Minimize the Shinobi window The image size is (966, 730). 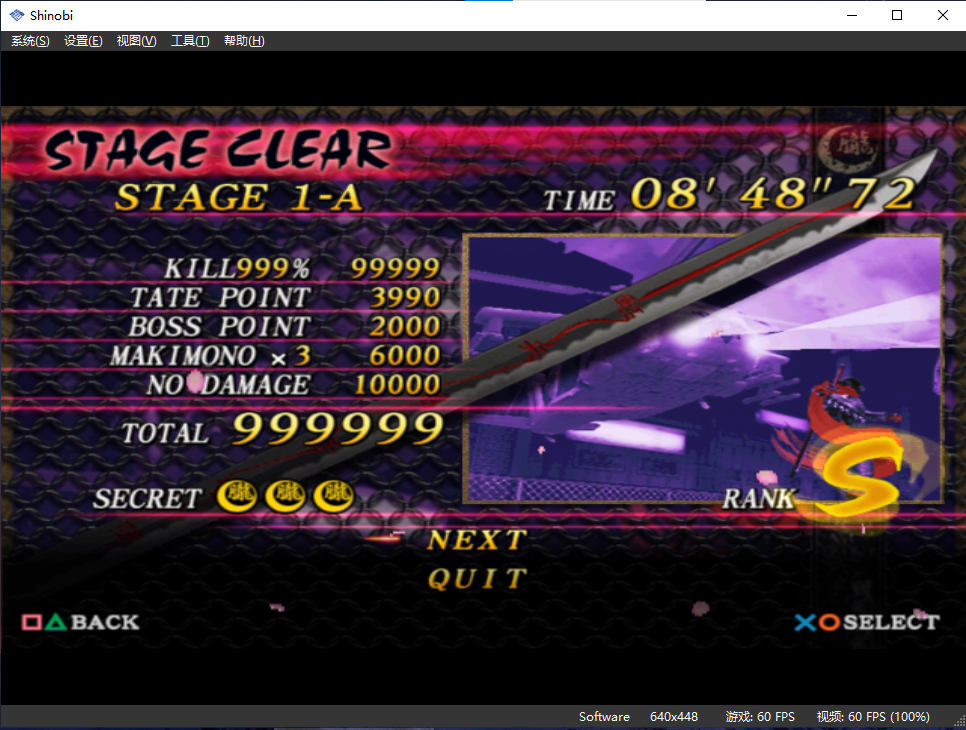point(852,15)
